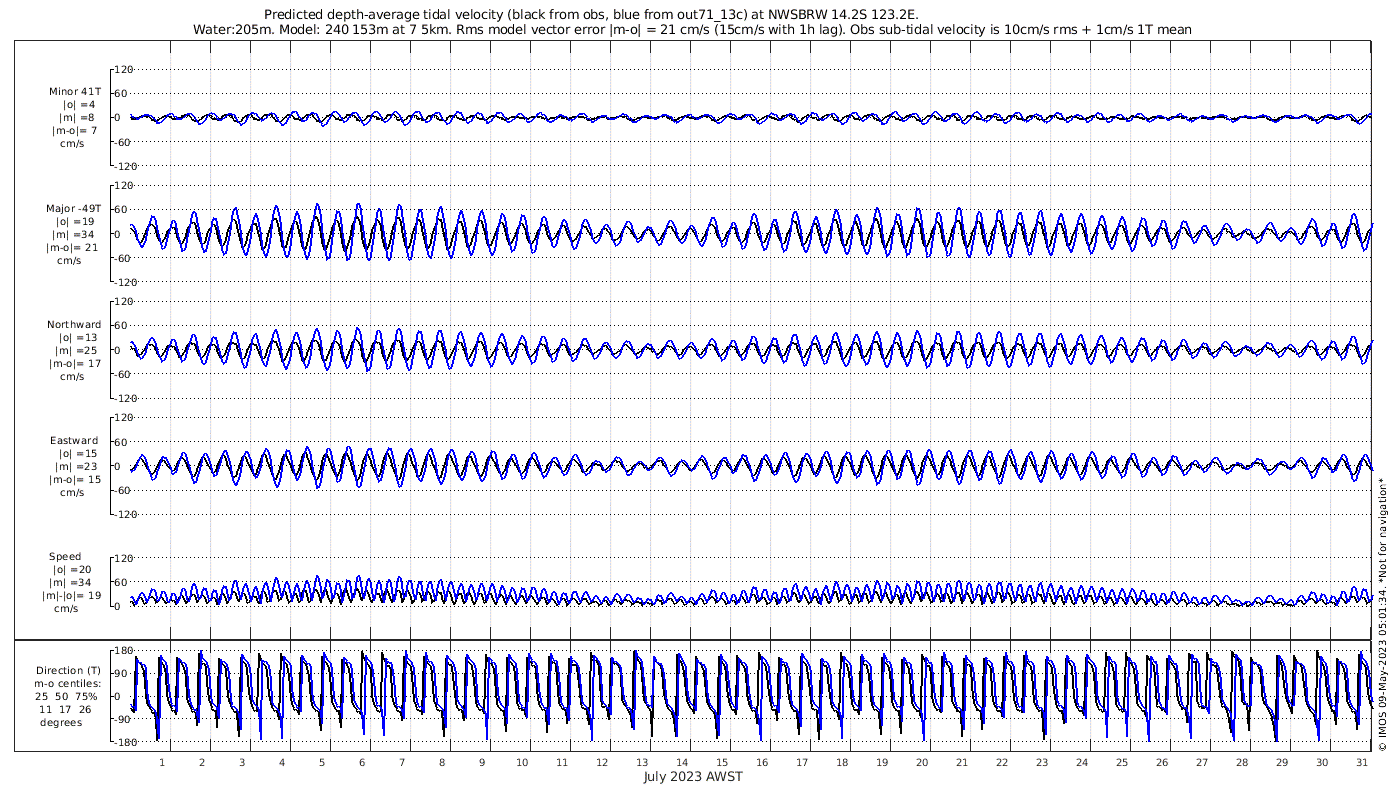Click '|o| =19' in the Major panel

(x=78, y=221)
